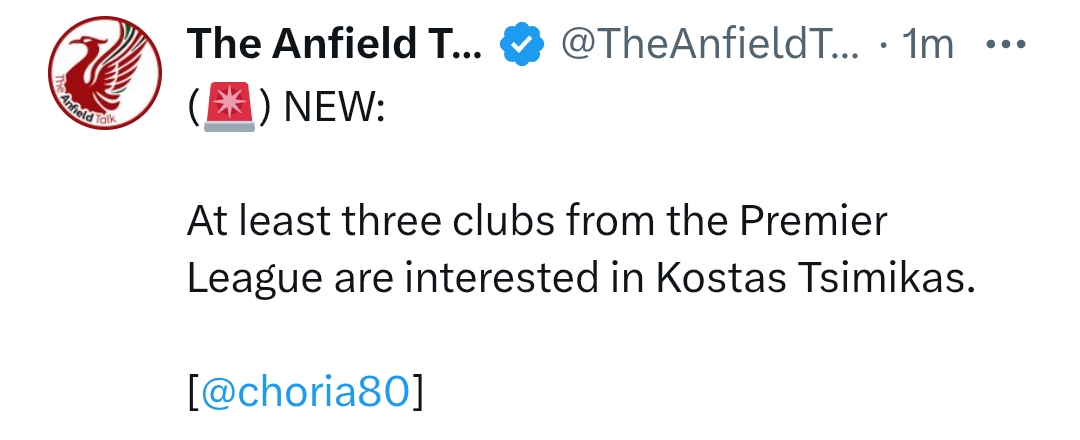Open the three-dot more options menu
Image resolution: width=1080 pixels, height=440 pixels.
(1006, 45)
